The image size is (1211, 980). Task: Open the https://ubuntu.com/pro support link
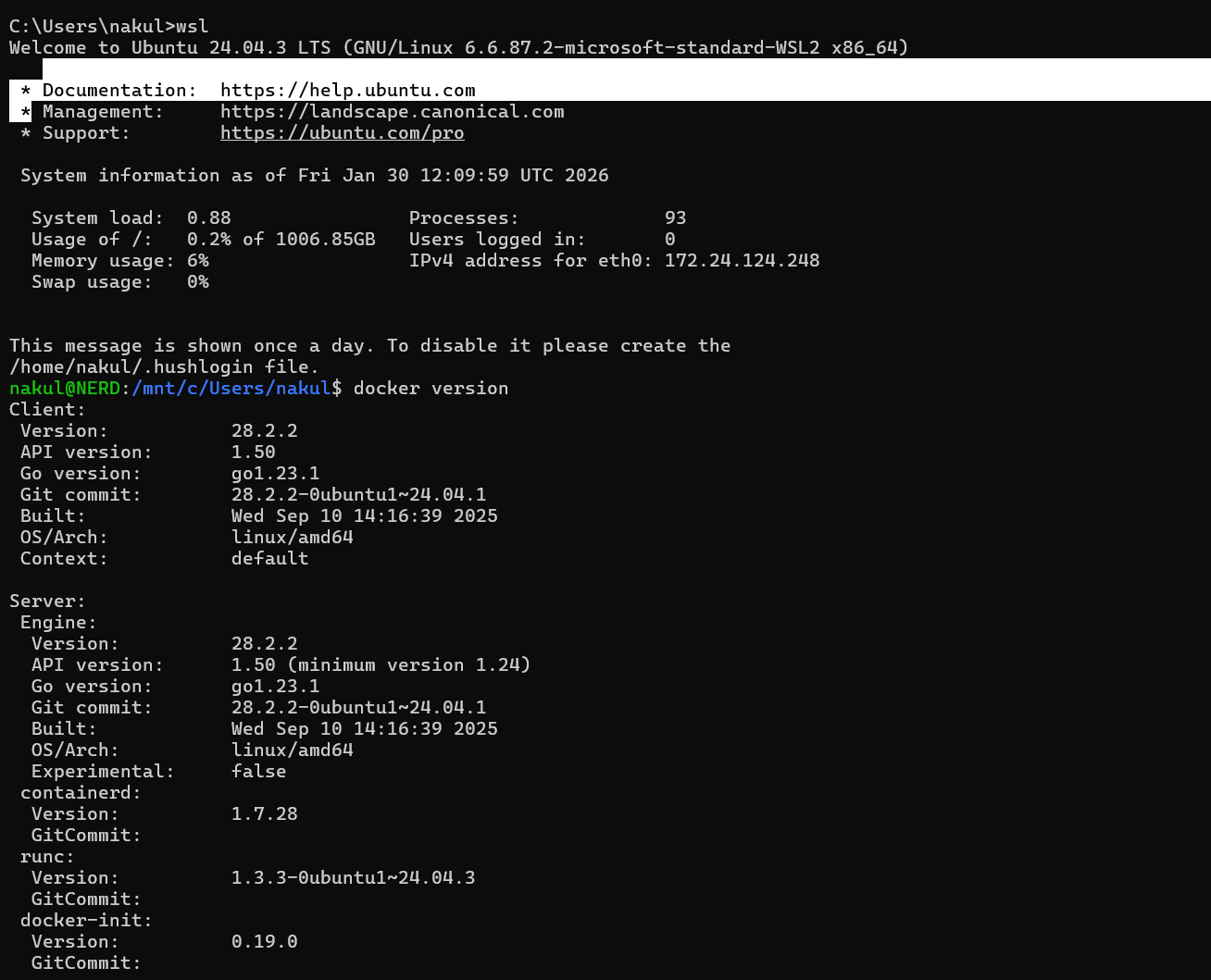click(x=342, y=132)
